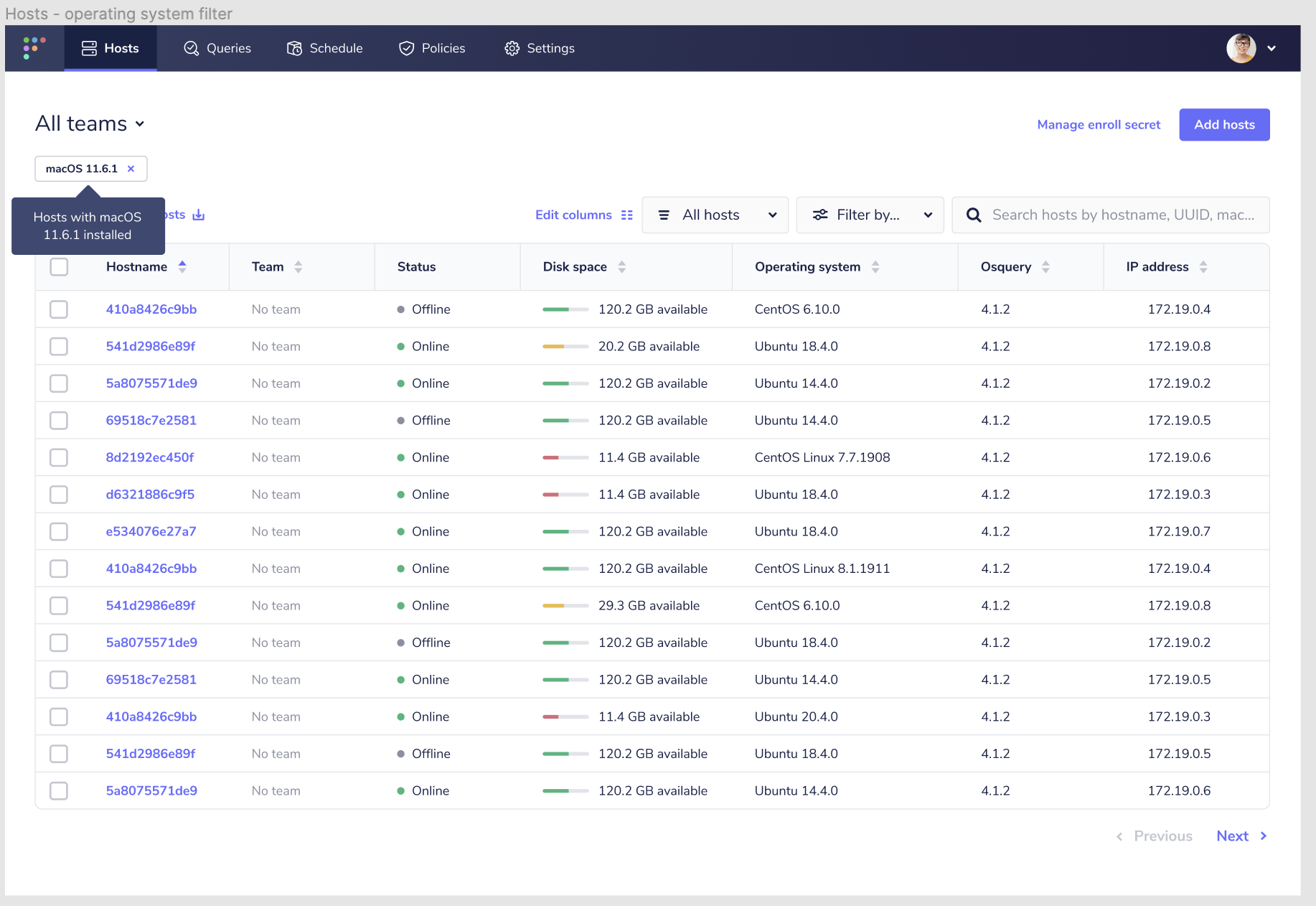Toggle the select-all hosts checkbox

click(59, 266)
